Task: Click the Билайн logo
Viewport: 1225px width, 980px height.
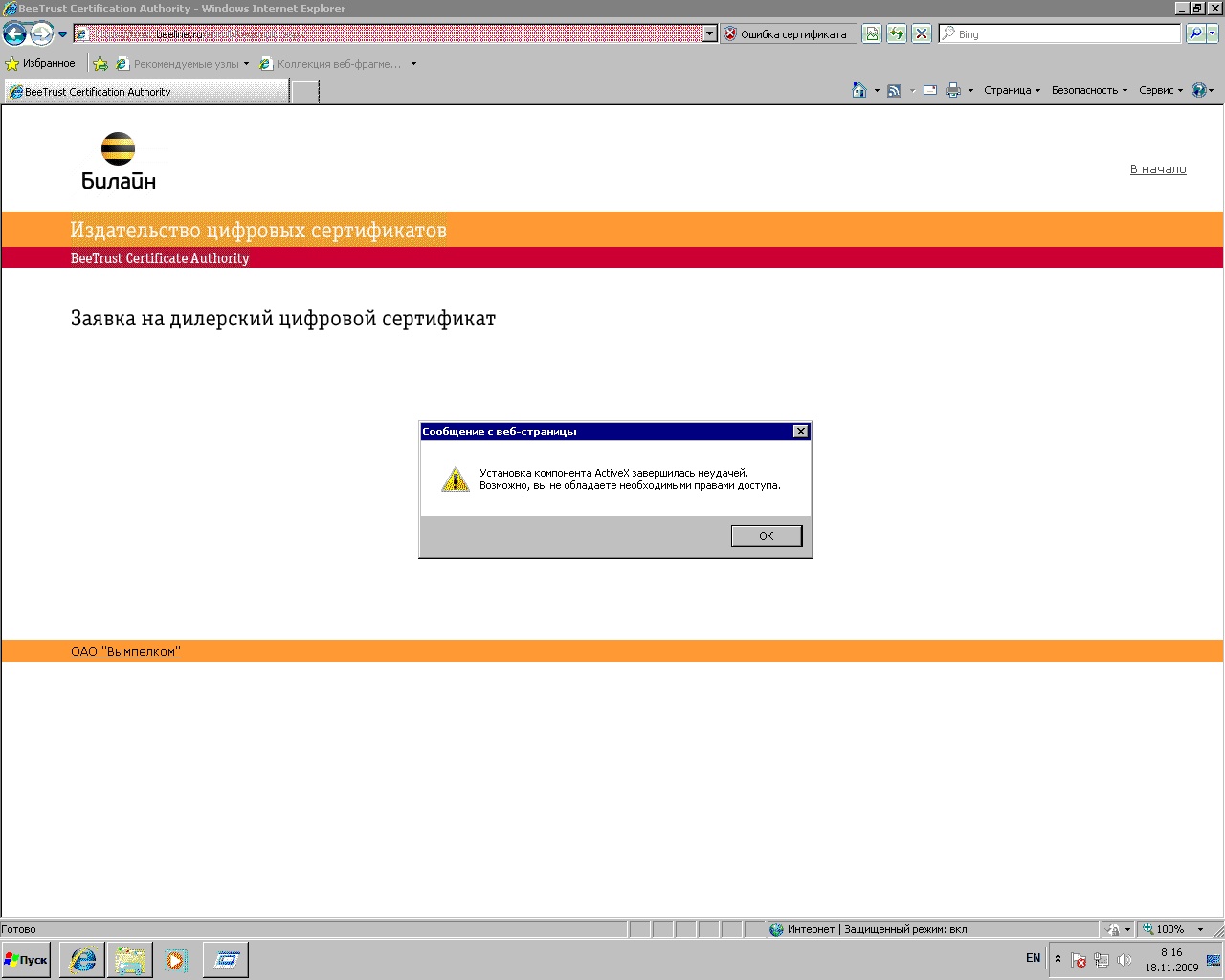Action: pos(119,161)
